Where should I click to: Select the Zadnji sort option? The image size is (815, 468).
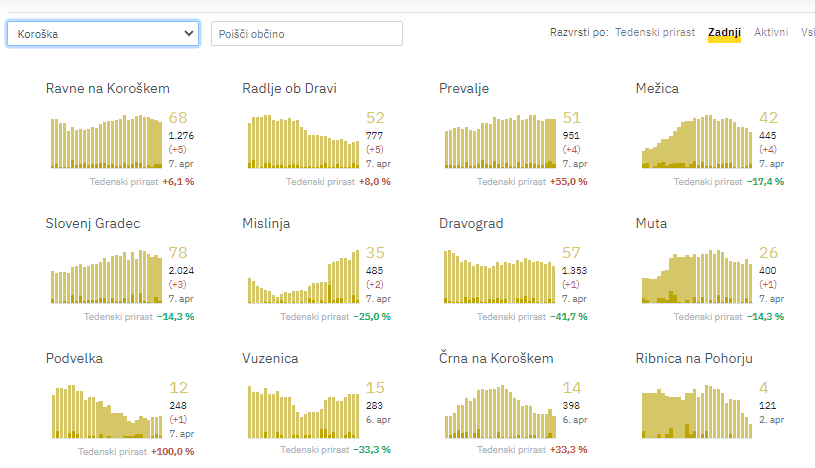(x=724, y=33)
